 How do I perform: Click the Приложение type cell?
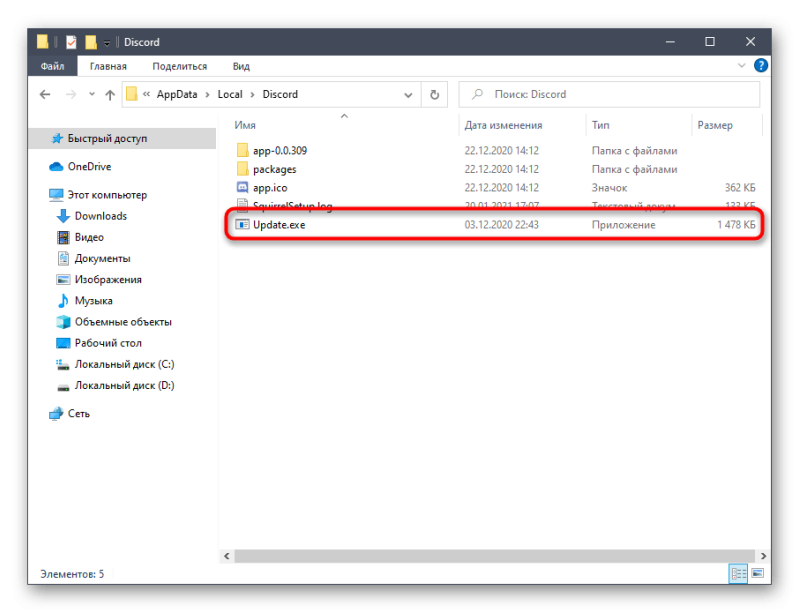tap(623, 225)
